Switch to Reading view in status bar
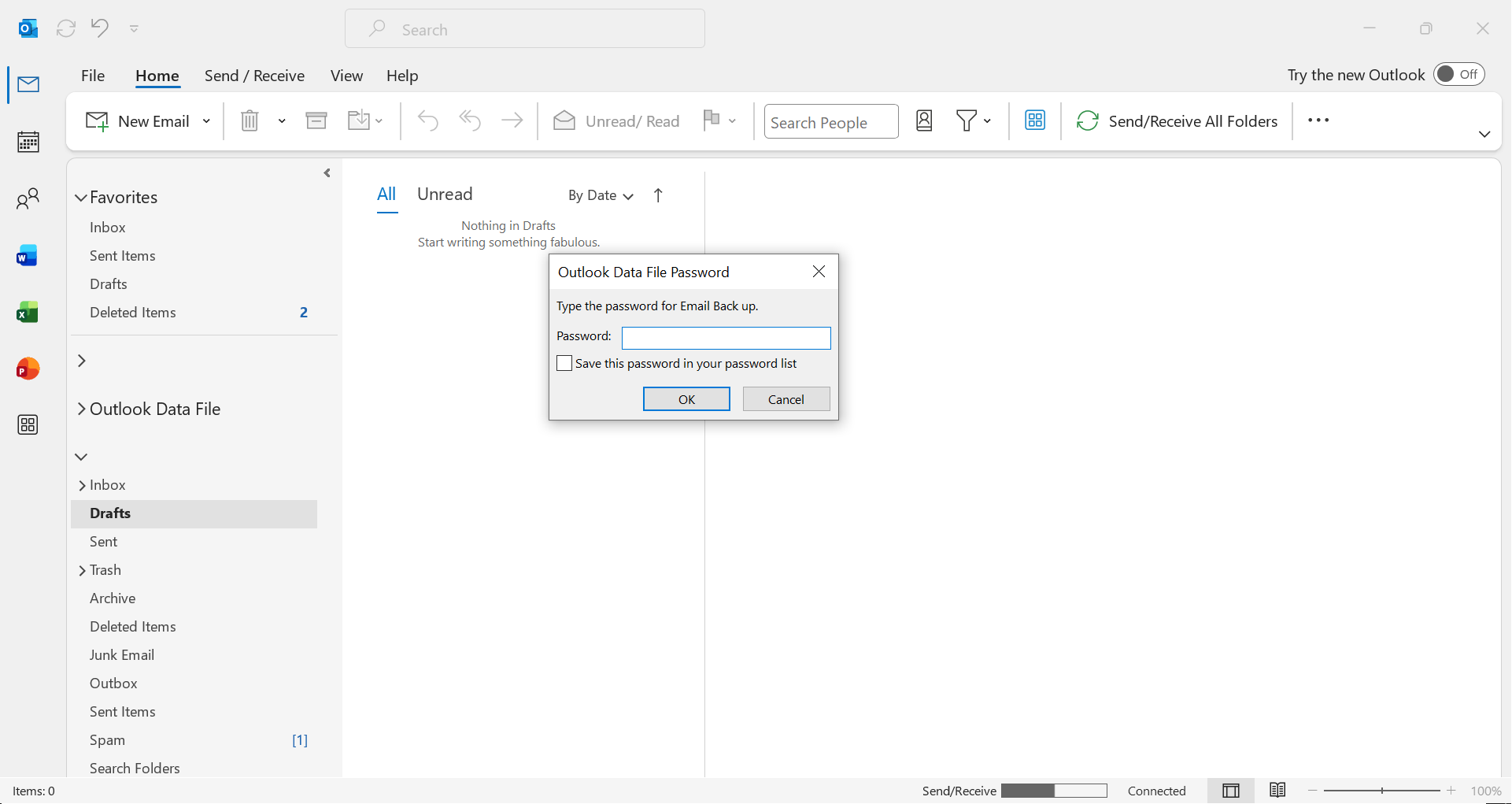The height and width of the screenshot is (804, 1512). (1277, 790)
